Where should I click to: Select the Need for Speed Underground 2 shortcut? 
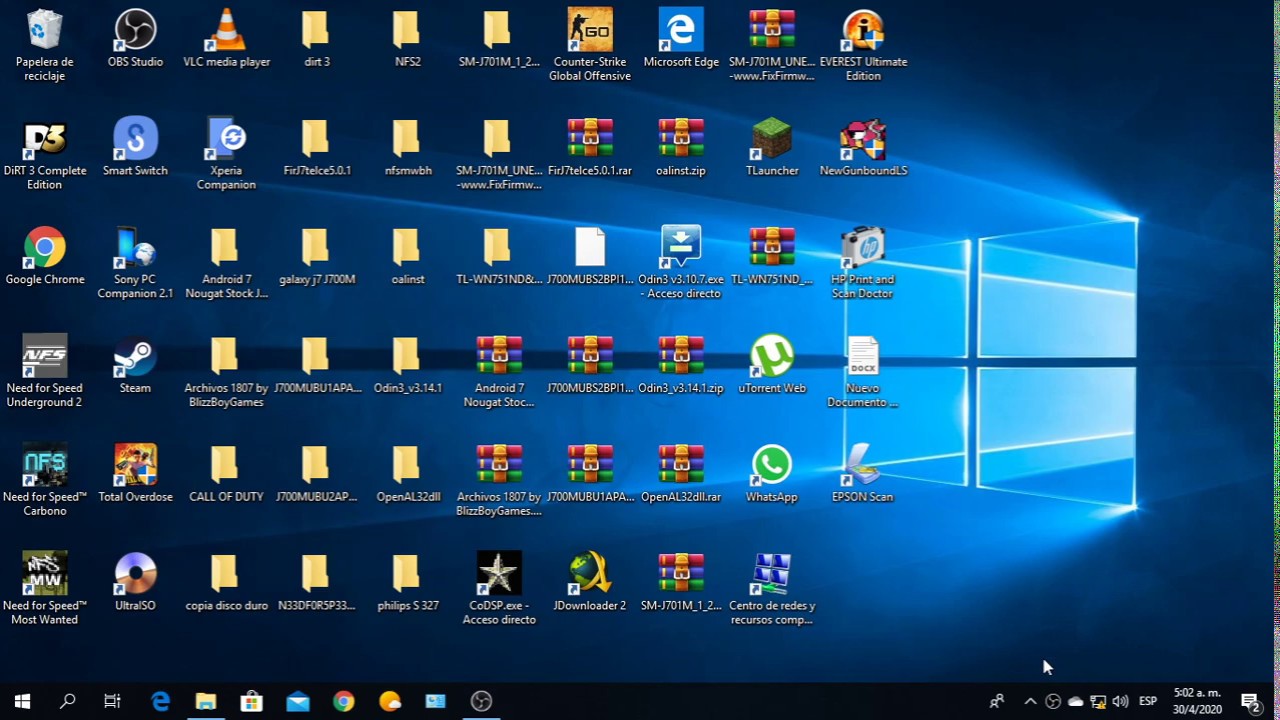pos(45,372)
